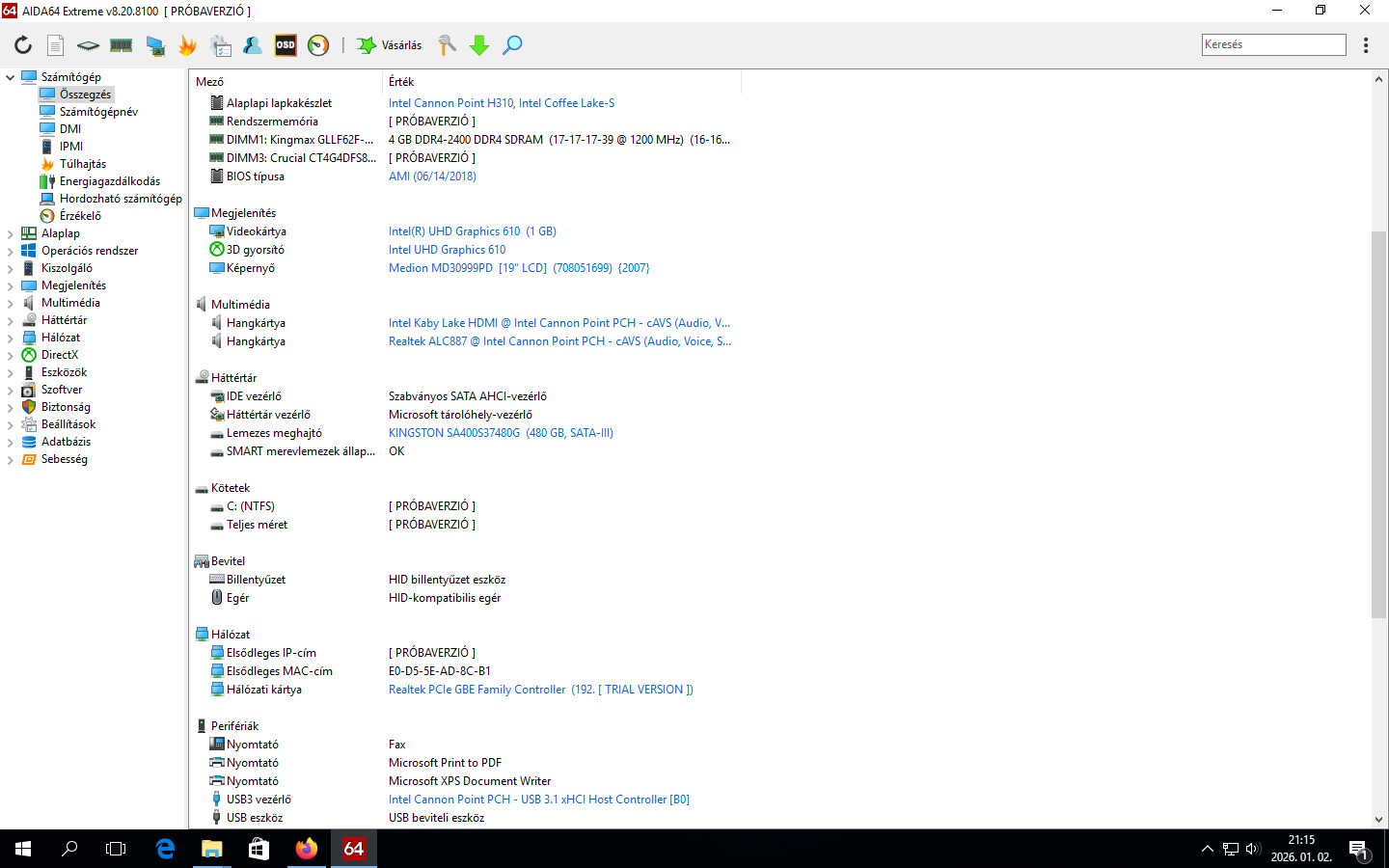This screenshot has width=1389, height=868.
Task: Open the Intel Kaby Lake HDMI audio link
Action: (559, 323)
